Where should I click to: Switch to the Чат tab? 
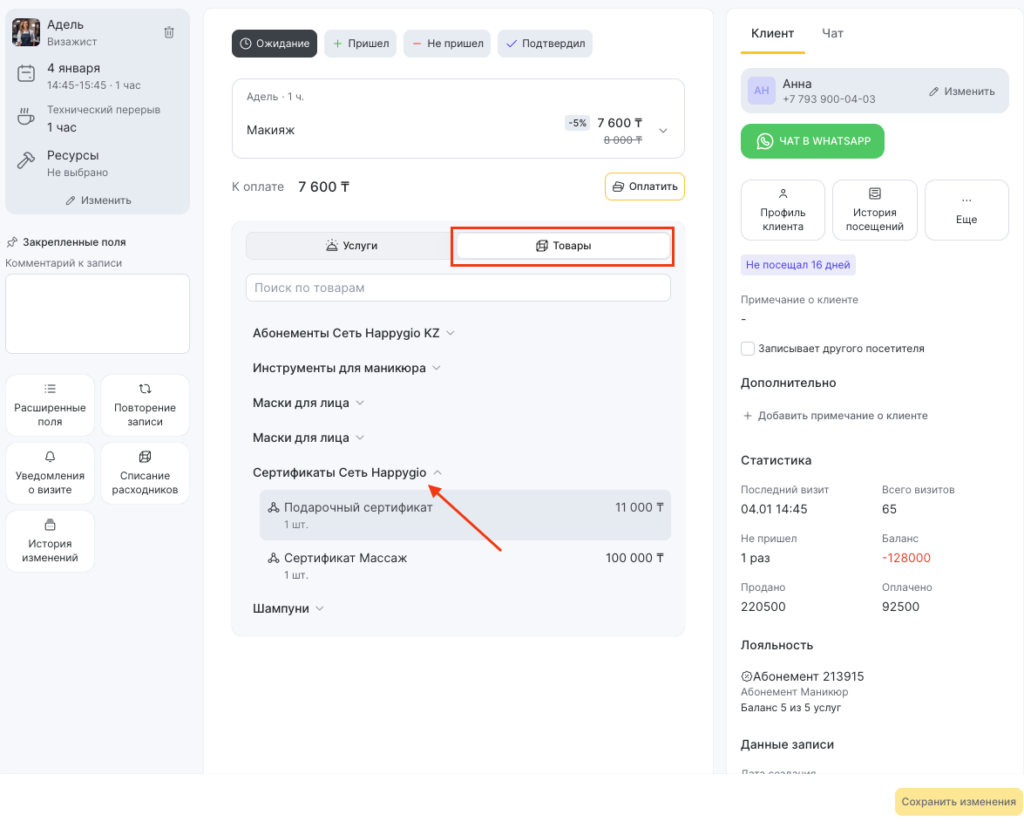point(832,33)
